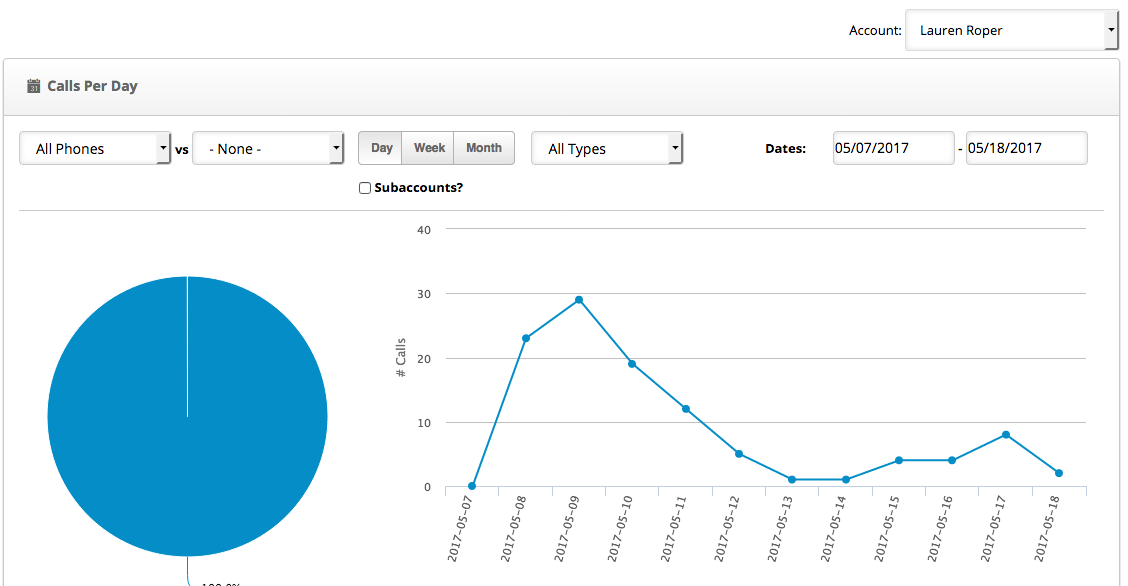Click the Calls Per Day panel title
The width and height of the screenshot is (1128, 586).
tap(92, 86)
